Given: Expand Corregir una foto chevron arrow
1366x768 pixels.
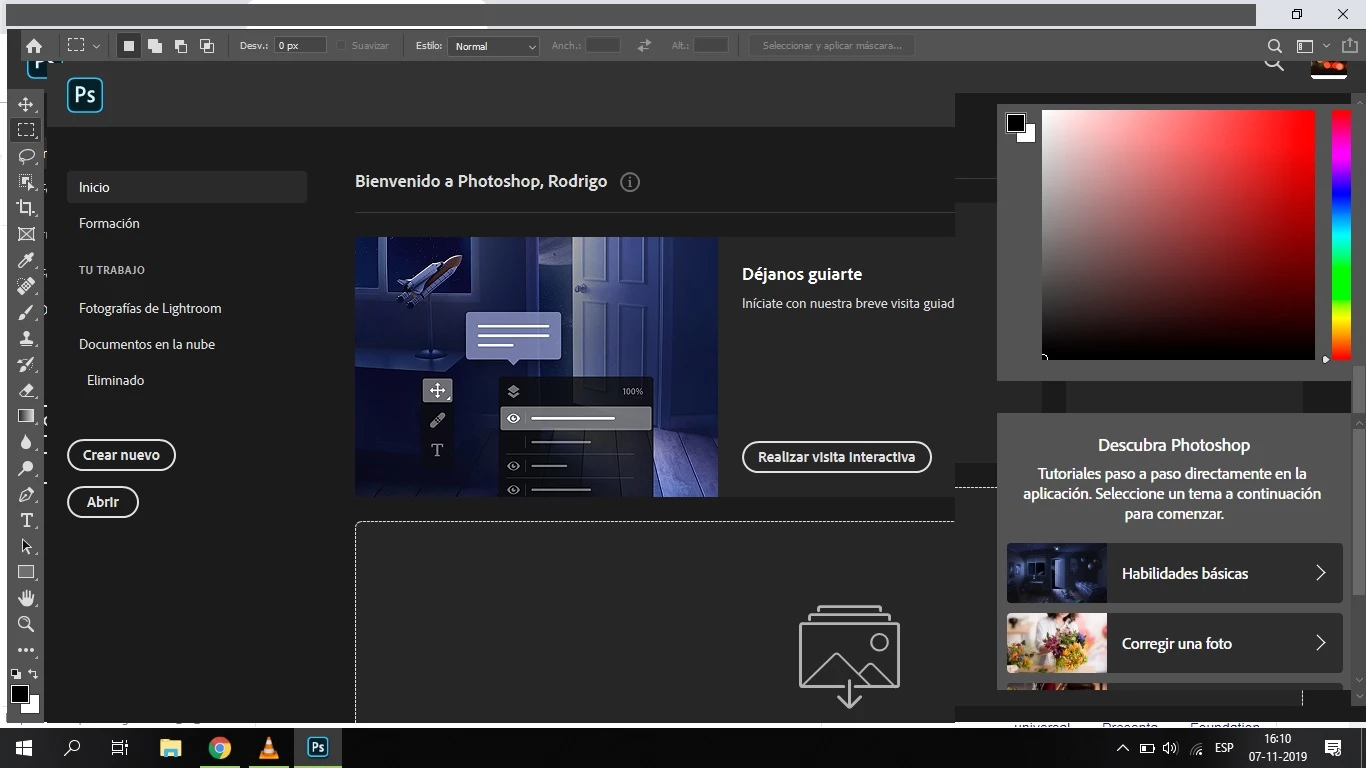Looking at the screenshot, I should [x=1320, y=643].
